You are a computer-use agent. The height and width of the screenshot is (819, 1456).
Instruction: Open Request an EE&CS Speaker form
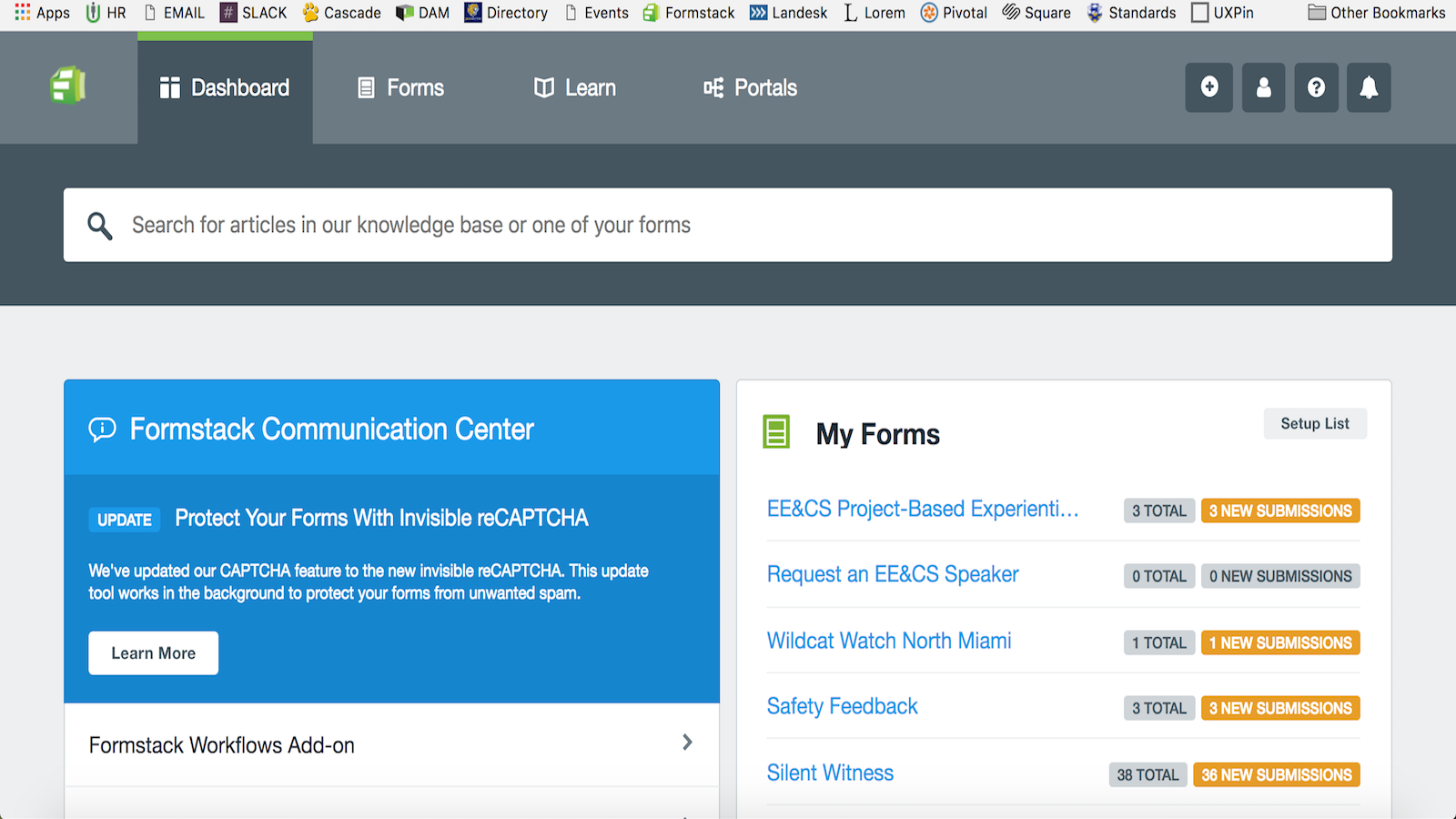tap(893, 574)
